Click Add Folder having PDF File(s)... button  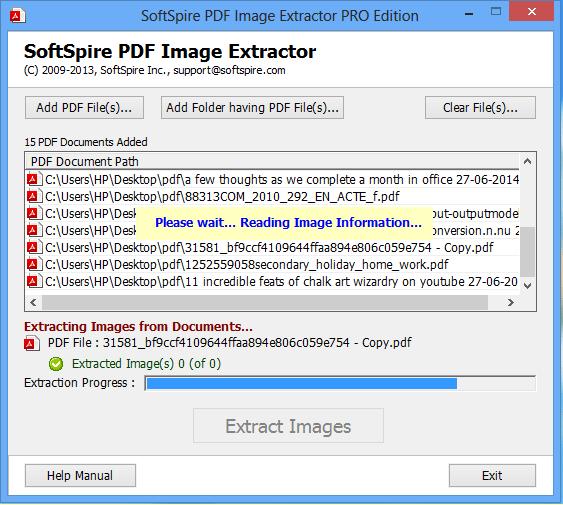252,107
